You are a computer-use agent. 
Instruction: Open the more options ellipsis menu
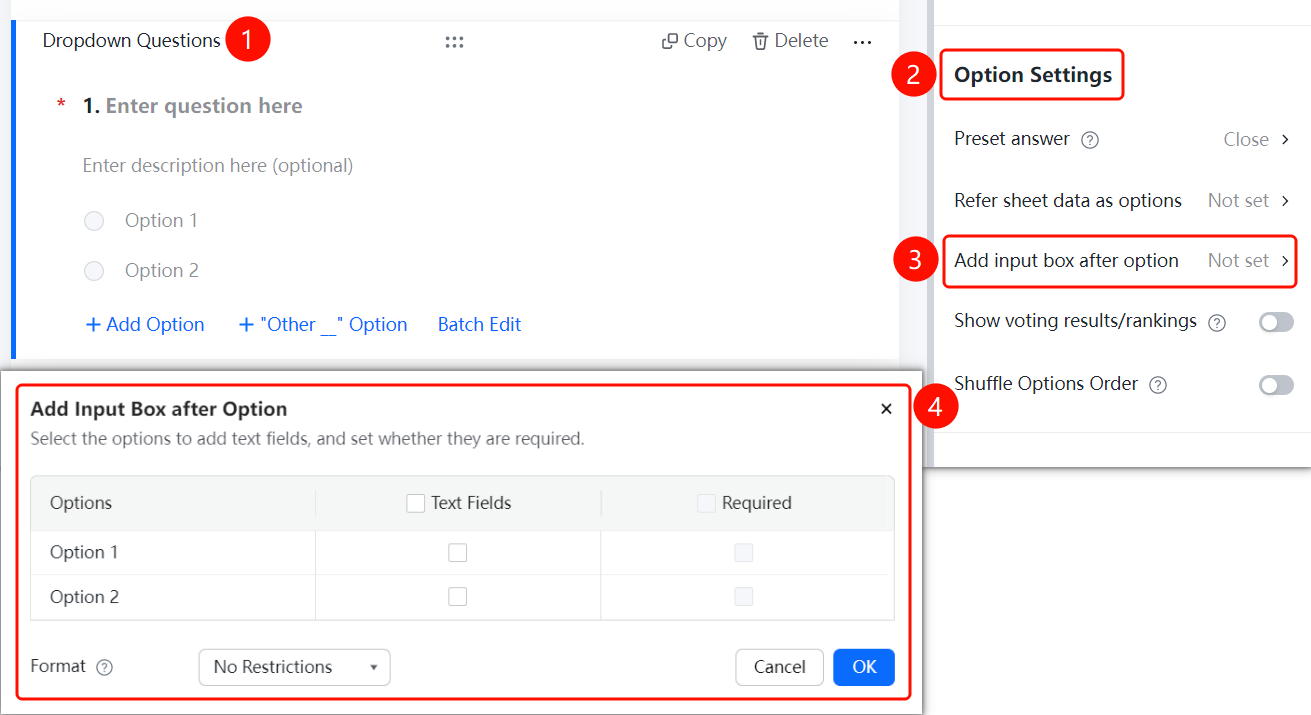coord(862,42)
